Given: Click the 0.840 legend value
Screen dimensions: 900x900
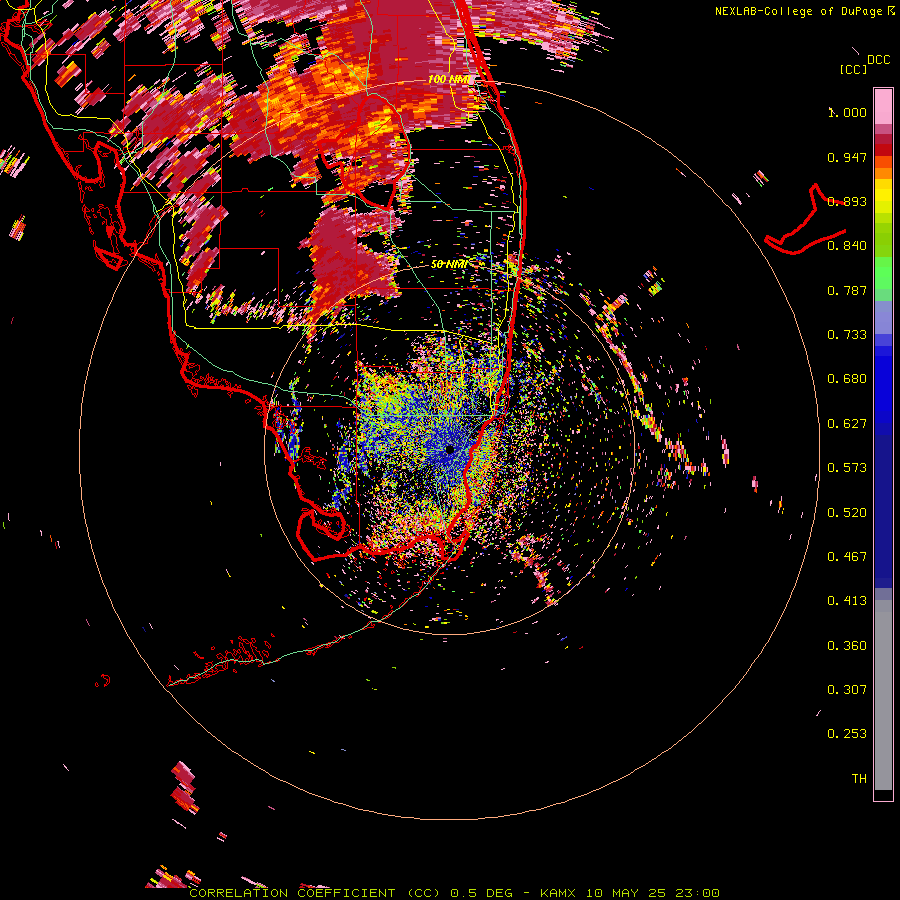Looking at the screenshot, I should [847, 246].
